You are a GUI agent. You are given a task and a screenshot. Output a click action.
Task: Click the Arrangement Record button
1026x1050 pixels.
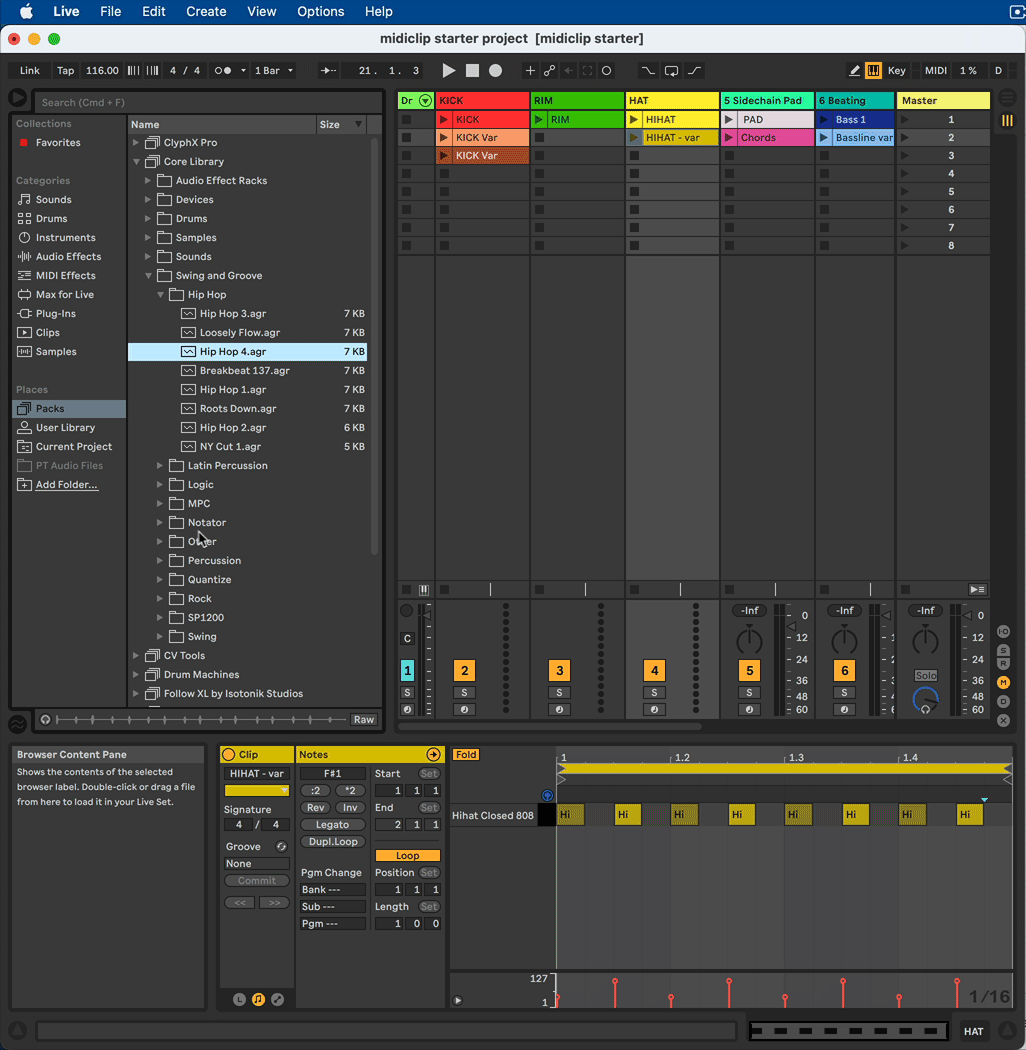tap(495, 71)
